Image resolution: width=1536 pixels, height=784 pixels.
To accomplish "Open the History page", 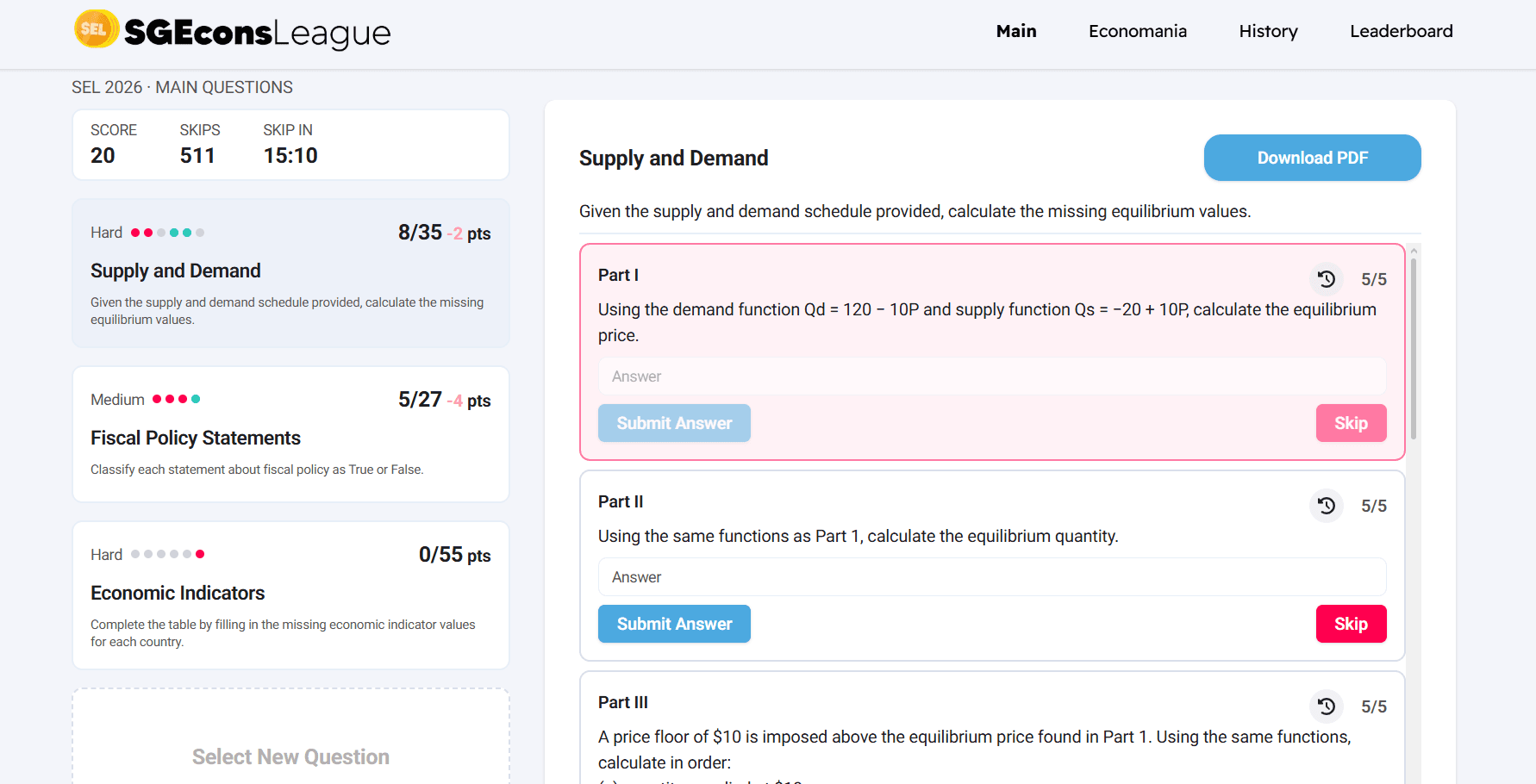I will (x=1268, y=31).
